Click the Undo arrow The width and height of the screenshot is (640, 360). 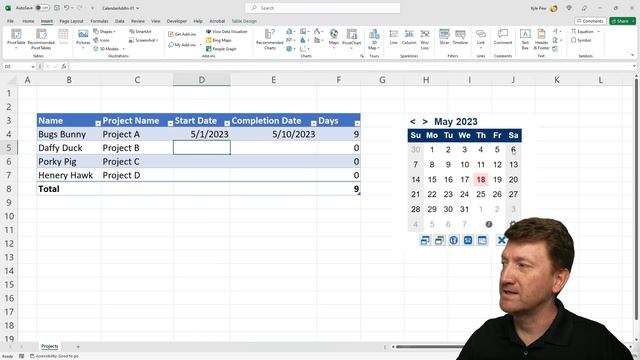tap(66, 8)
